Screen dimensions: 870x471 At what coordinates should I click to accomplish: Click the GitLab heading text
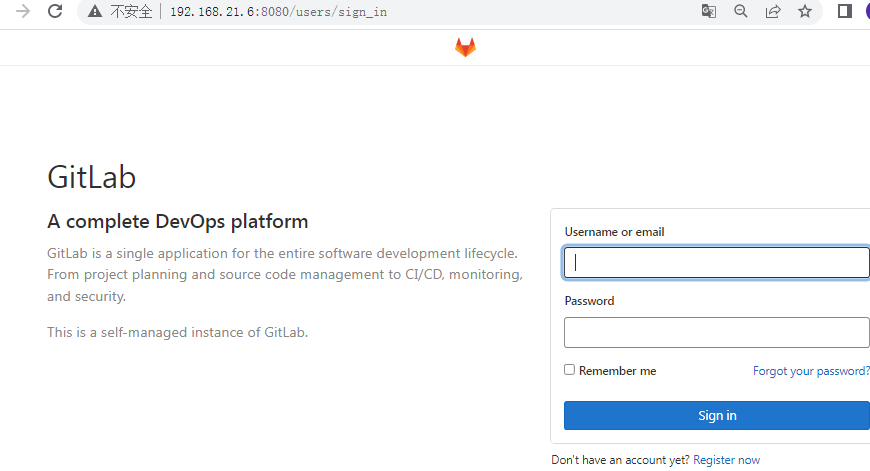click(92, 178)
